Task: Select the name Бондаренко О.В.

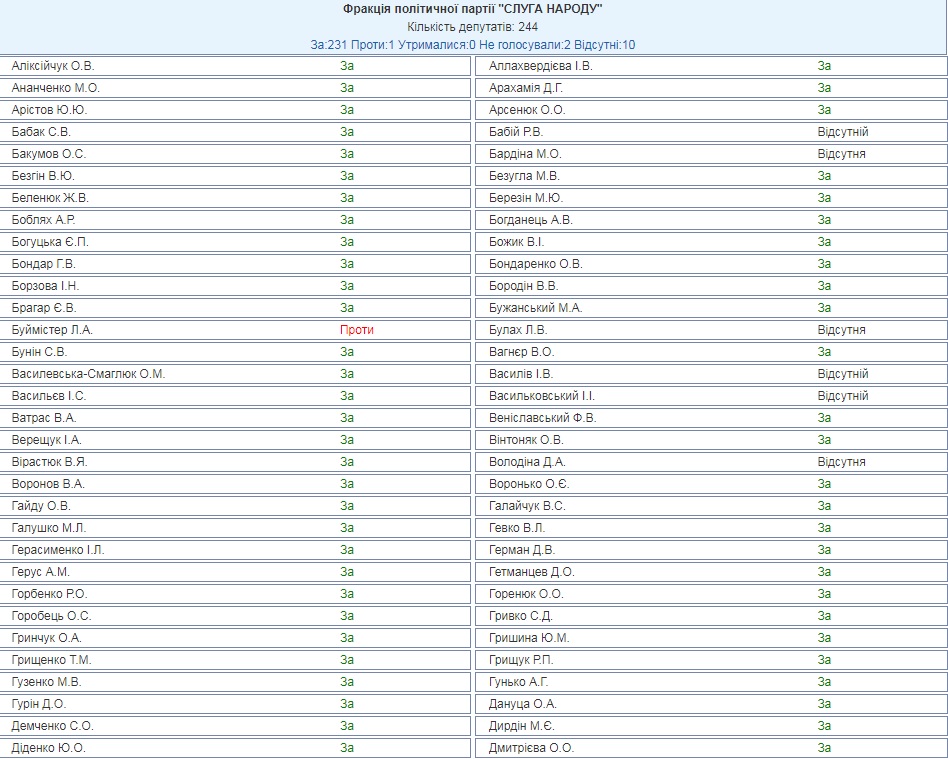Action: [x=535, y=264]
